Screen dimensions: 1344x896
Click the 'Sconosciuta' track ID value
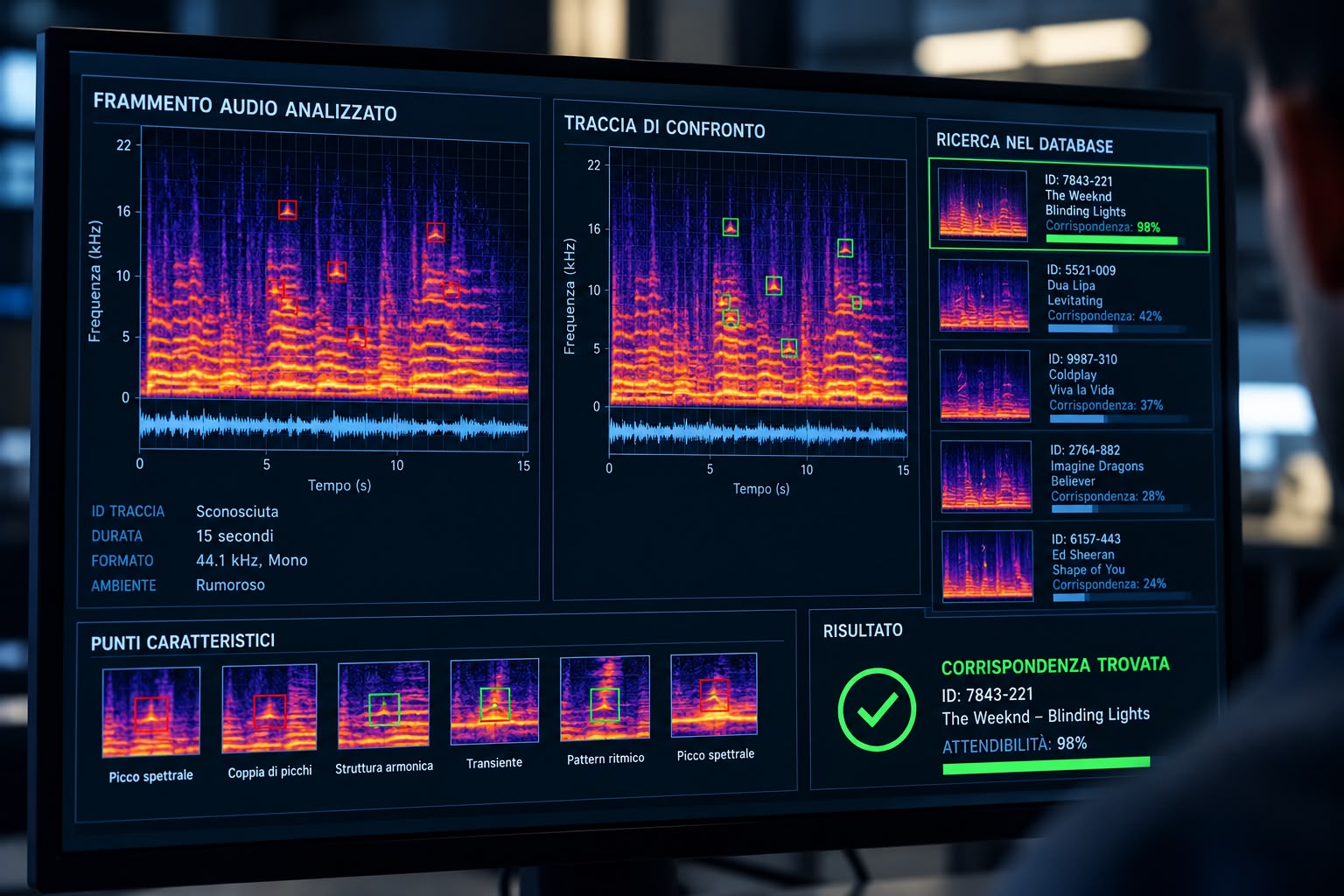[x=237, y=511]
